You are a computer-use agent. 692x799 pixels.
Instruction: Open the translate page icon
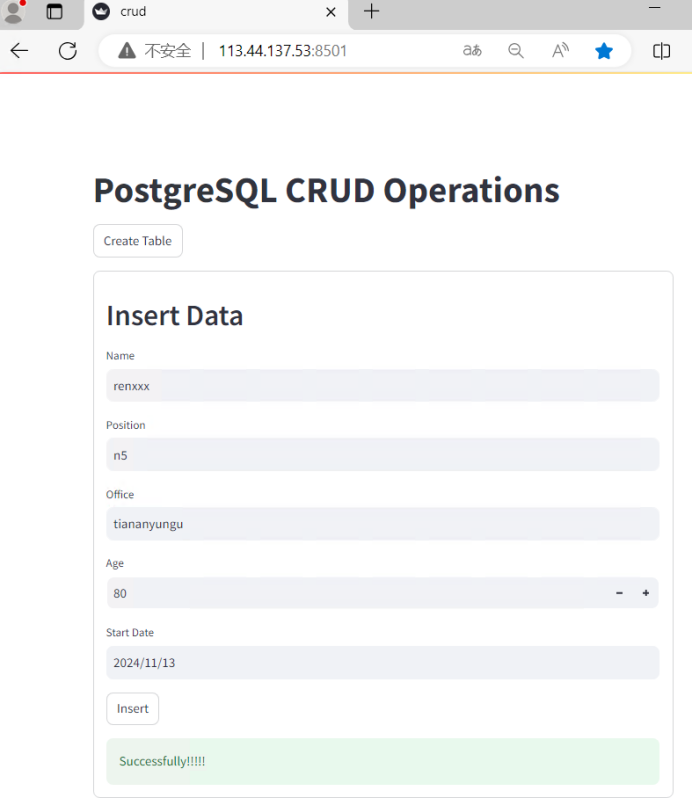click(x=472, y=51)
